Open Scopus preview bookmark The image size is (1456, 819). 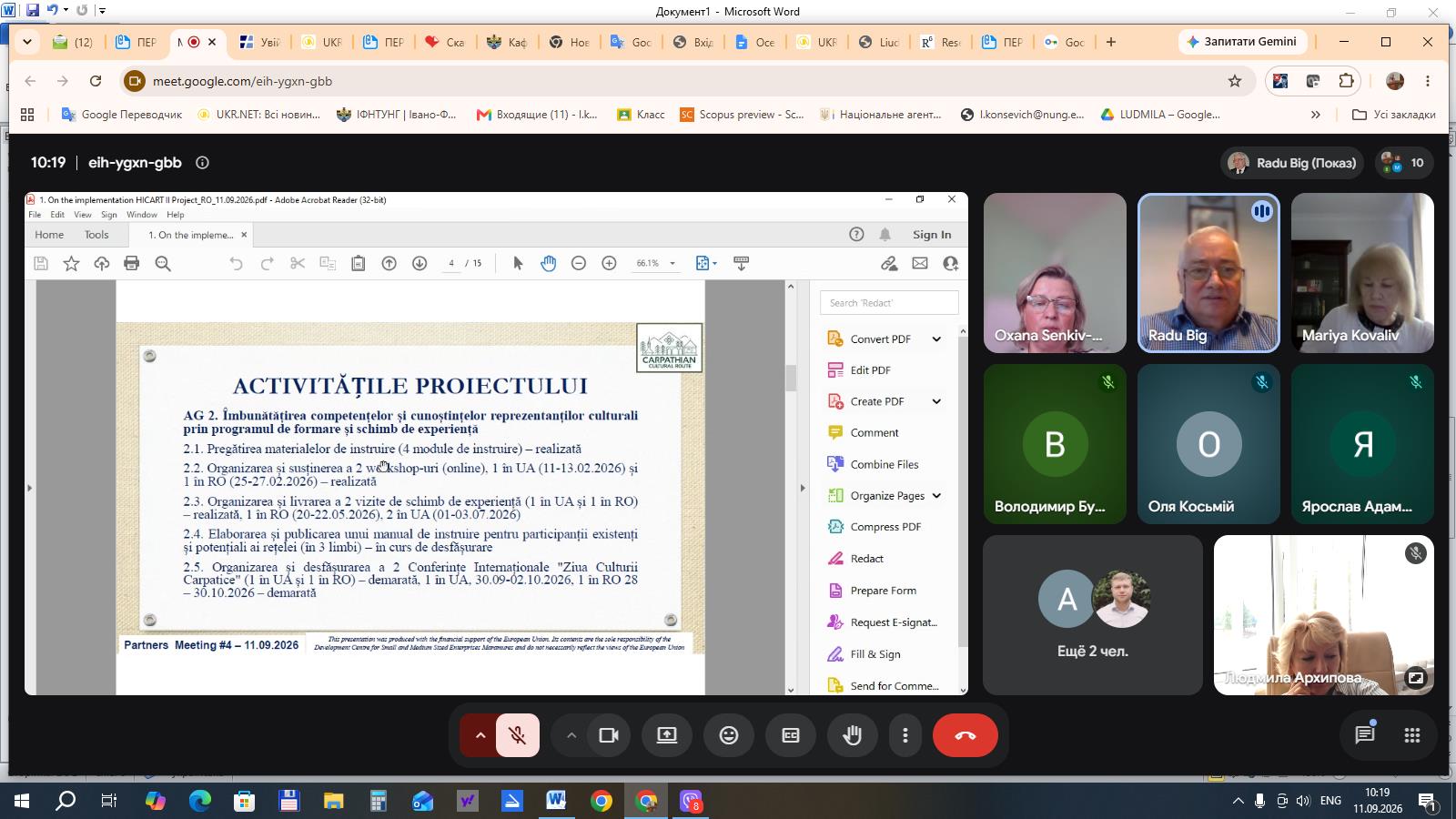(x=742, y=115)
